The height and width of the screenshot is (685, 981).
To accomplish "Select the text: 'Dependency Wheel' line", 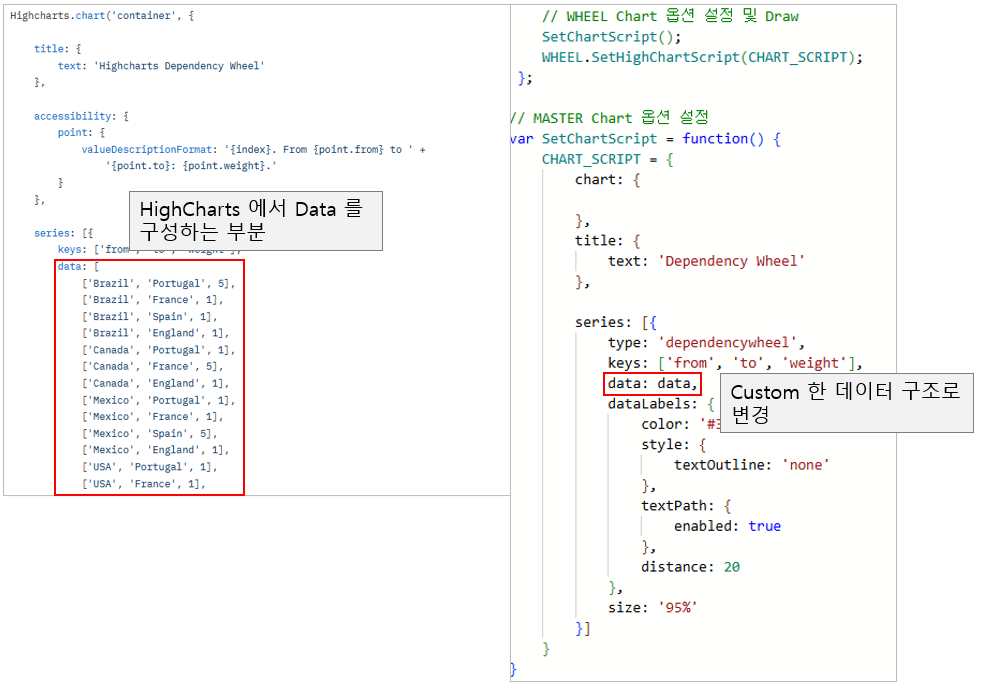I will (x=705, y=261).
